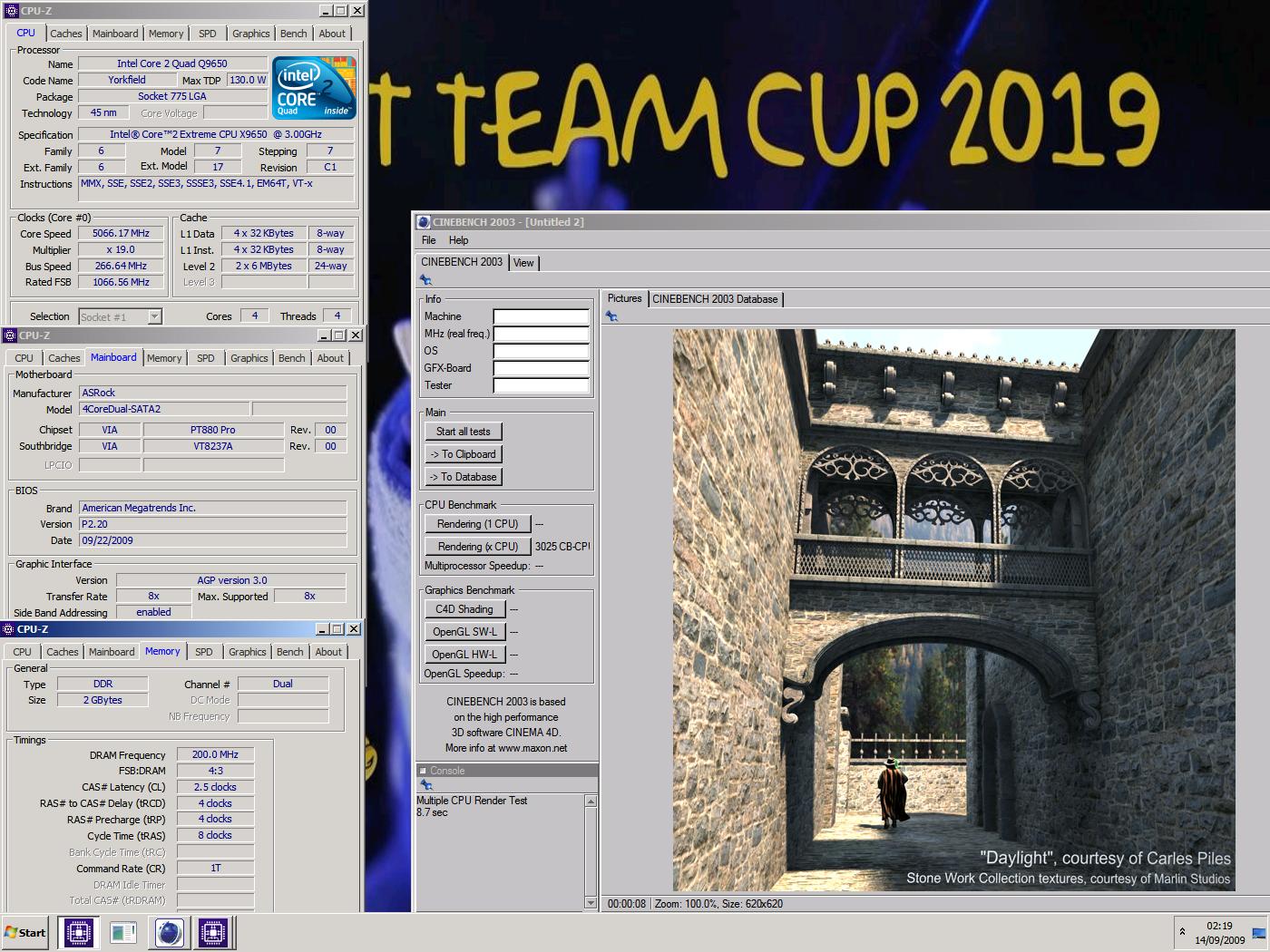This screenshot has height=952, width=1270.
Task: Click the Multiplier x 19.0 value
Action: 121,249
